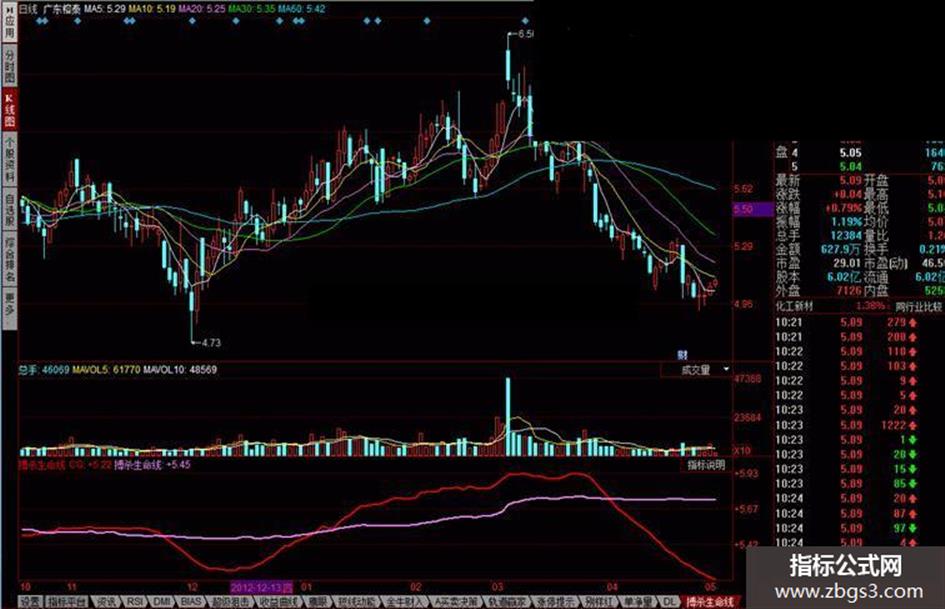Select the DMI indicator tab
This screenshot has width=945, height=609.
163,601
